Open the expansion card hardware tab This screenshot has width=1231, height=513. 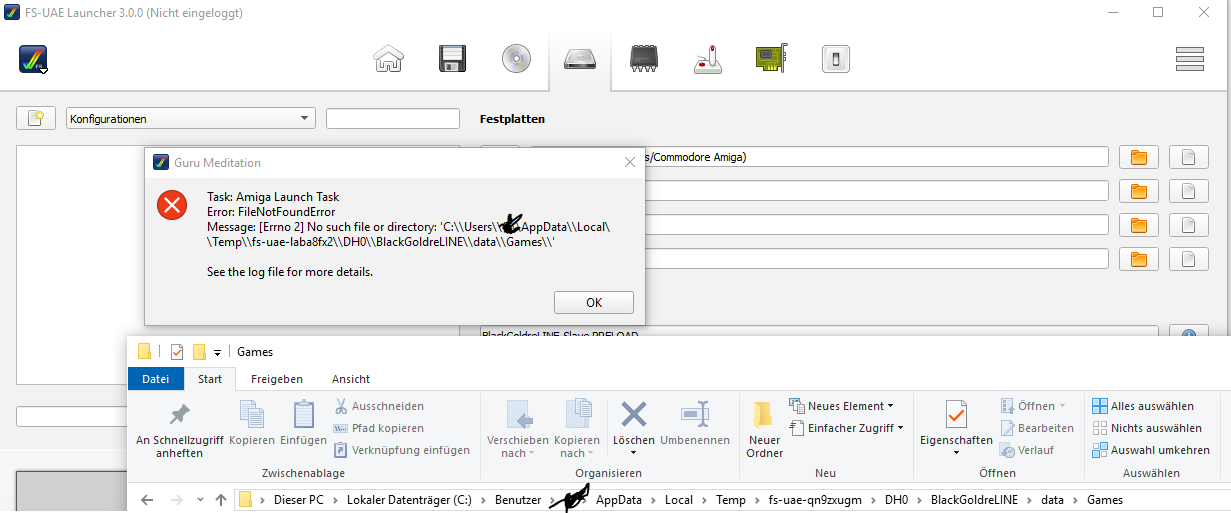point(772,59)
